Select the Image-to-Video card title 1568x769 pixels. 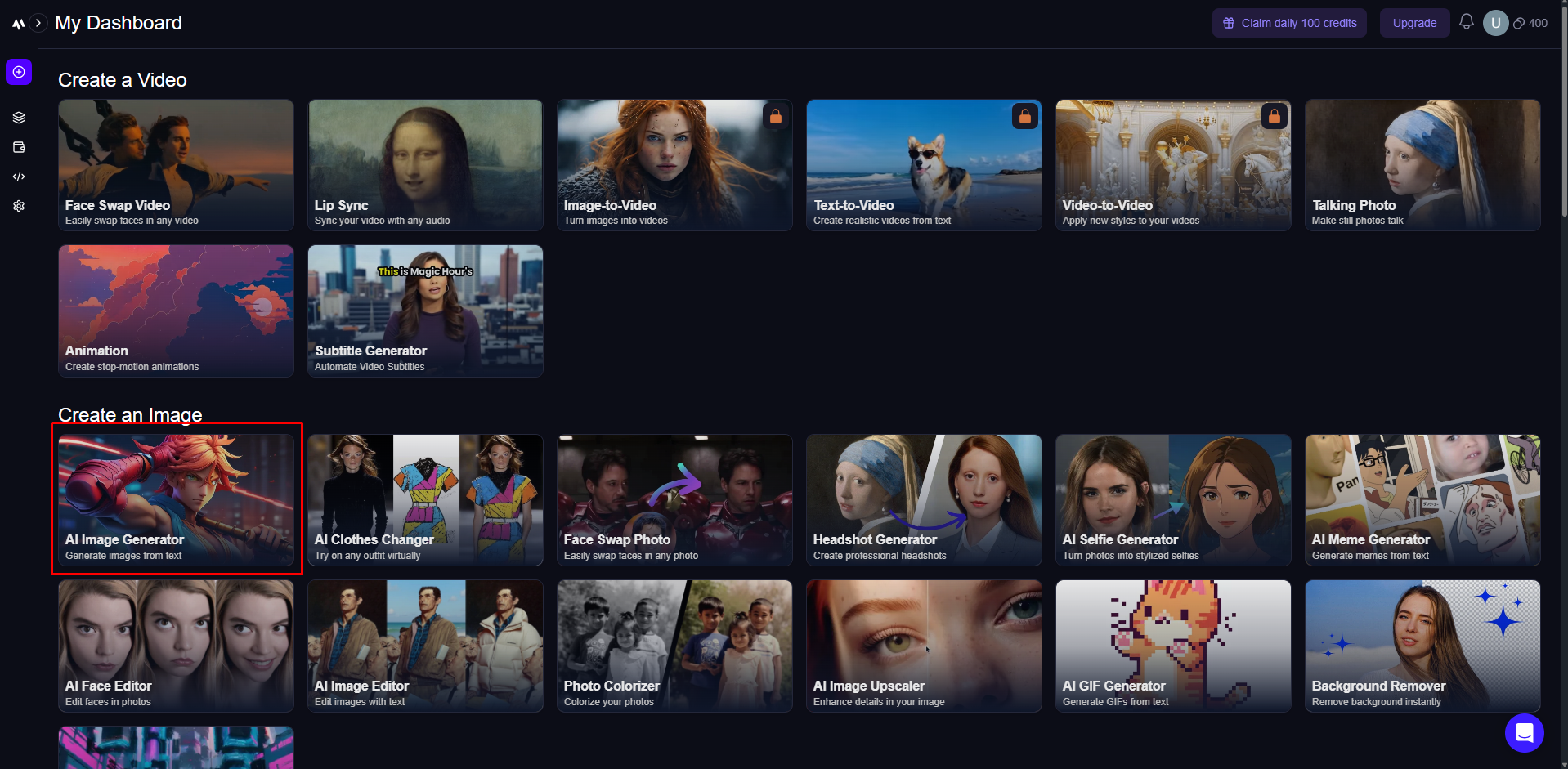pyautogui.click(x=610, y=206)
